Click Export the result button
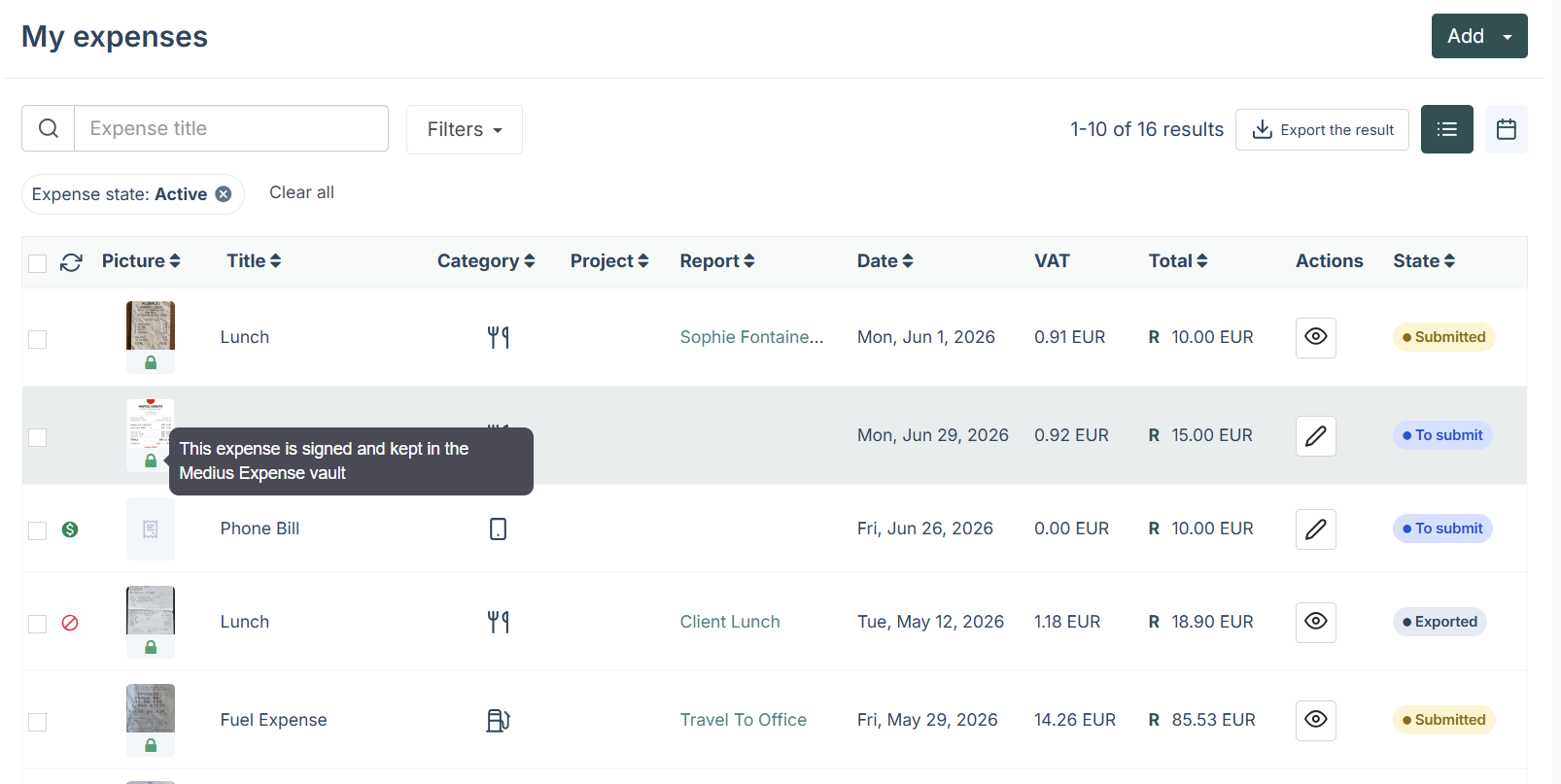Viewport: 1561px width, 784px height. [1322, 129]
